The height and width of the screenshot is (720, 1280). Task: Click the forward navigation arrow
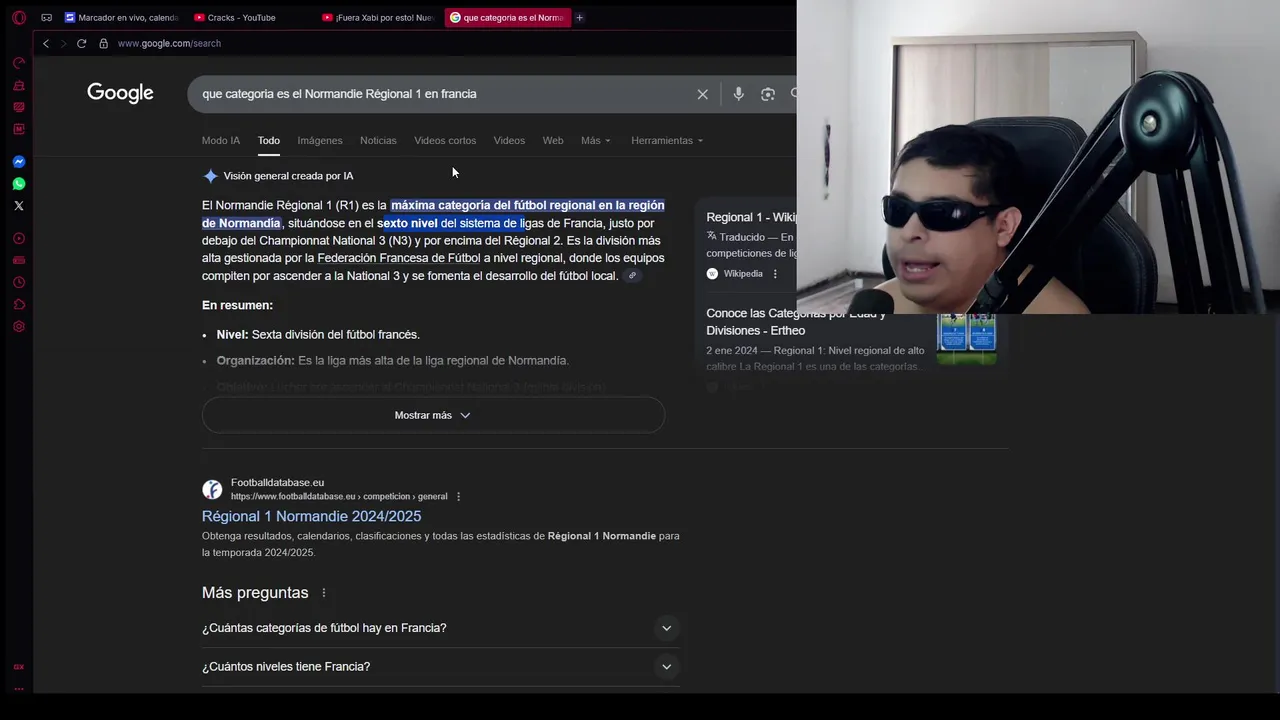[x=63, y=43]
